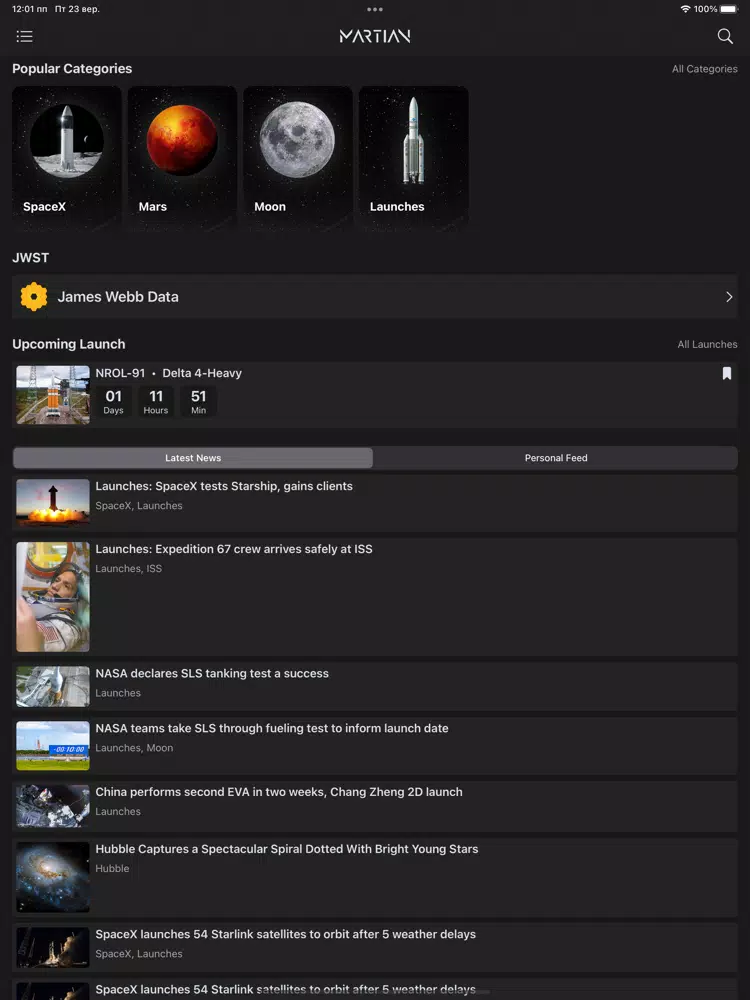This screenshot has height=1000, width=750.
Task: Tap the SLS tanking test thumbnail
Action: [53, 687]
